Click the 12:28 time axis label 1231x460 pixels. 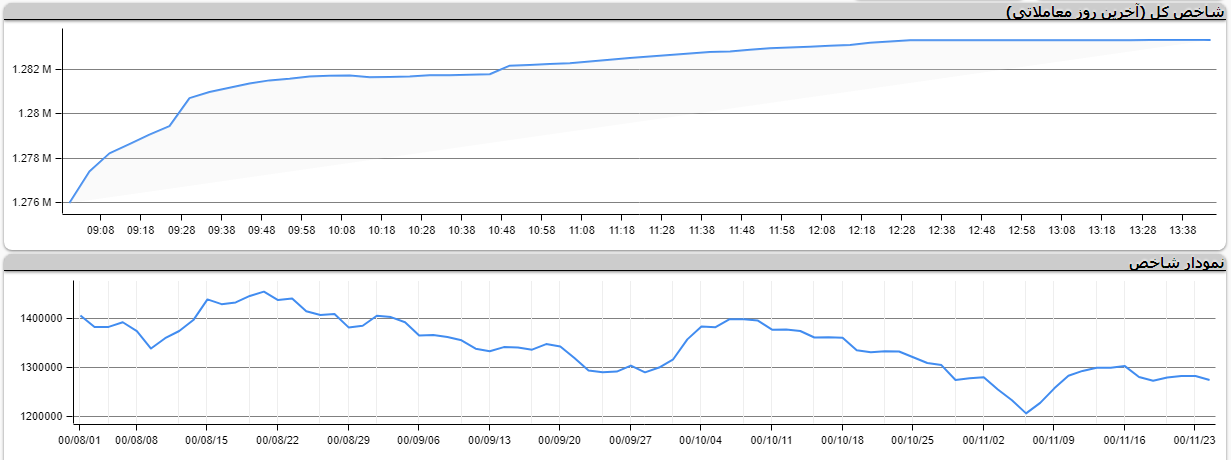[x=902, y=230]
